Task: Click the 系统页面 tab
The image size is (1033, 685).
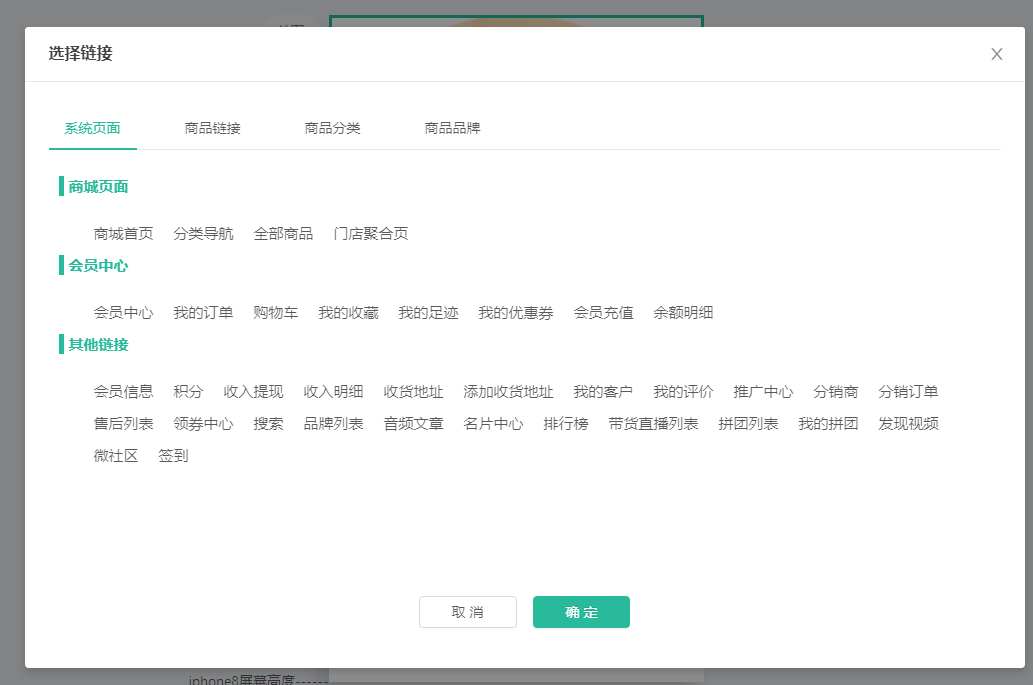Action: coord(92,128)
